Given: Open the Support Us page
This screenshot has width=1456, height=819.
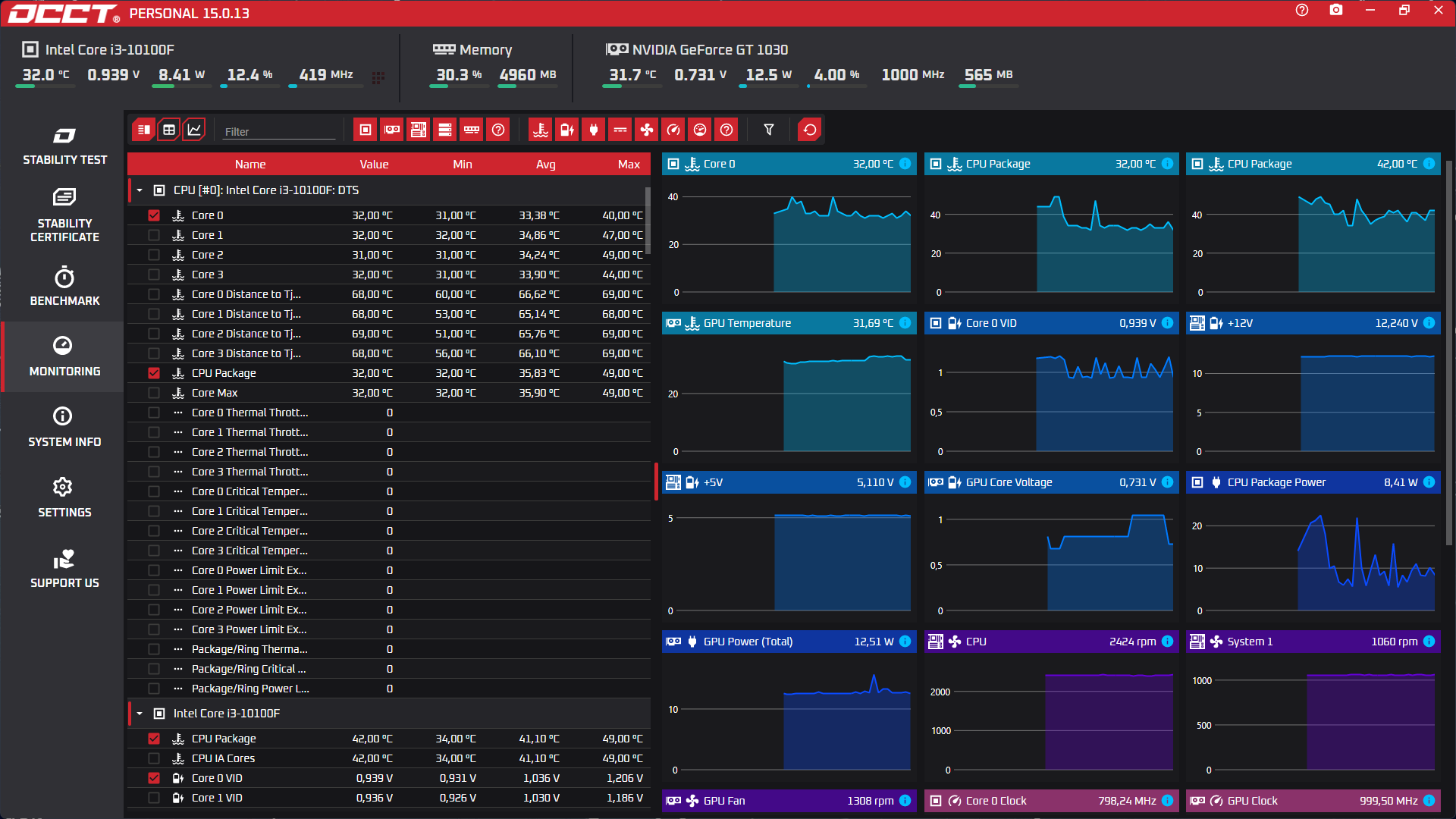Looking at the screenshot, I should (x=64, y=569).
